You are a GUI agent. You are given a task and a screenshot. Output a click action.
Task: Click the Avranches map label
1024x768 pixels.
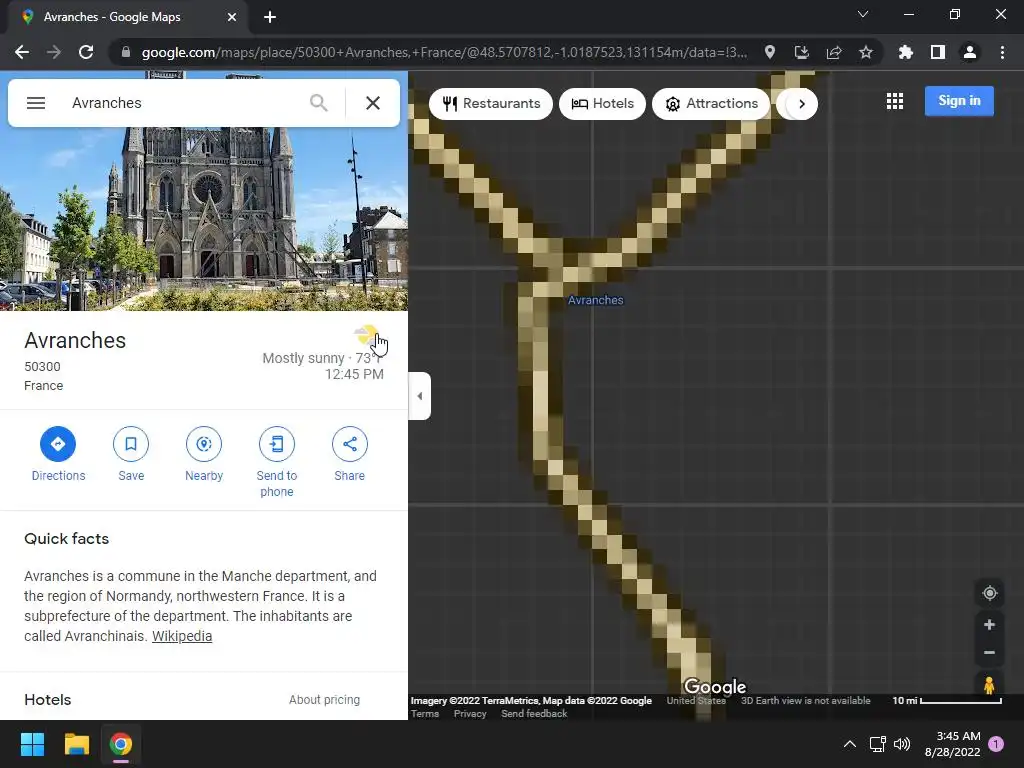pos(596,300)
